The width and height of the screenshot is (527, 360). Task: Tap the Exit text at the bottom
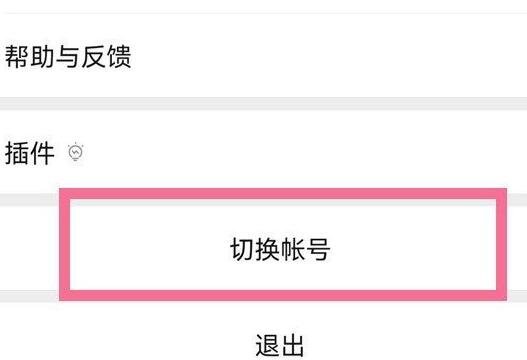(x=280, y=345)
